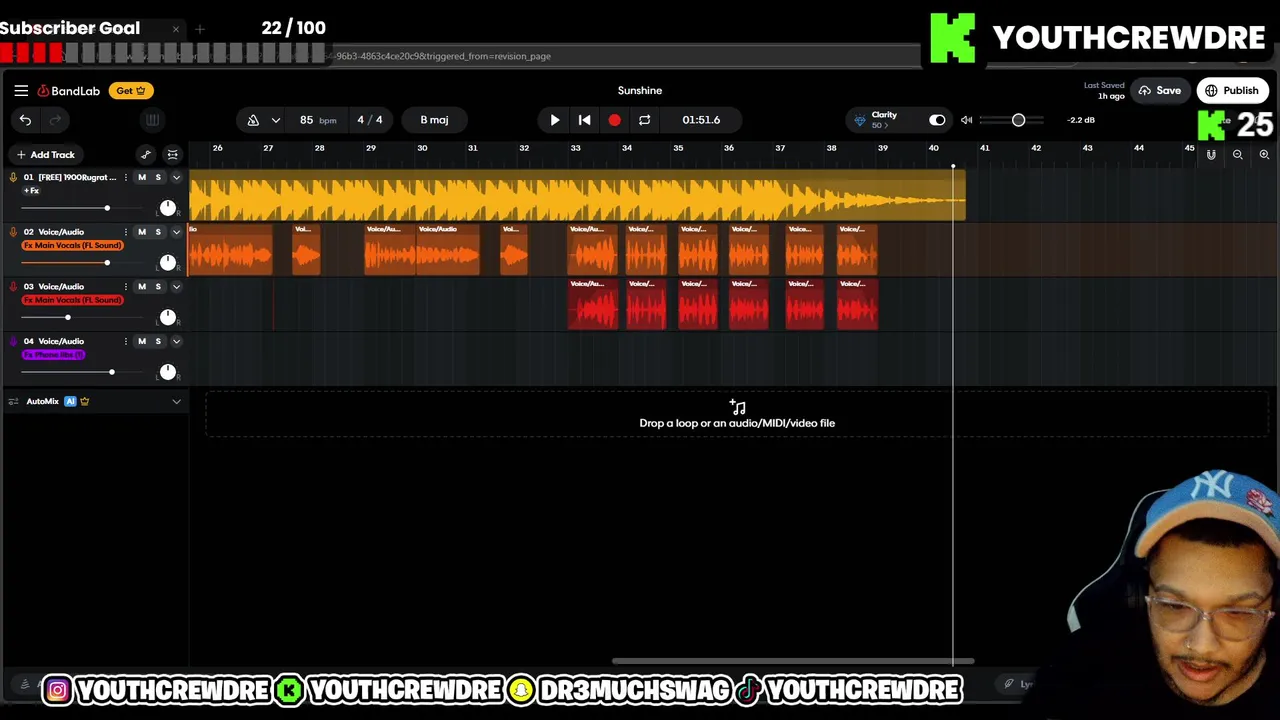Start playback with the play button
The width and height of the screenshot is (1280, 720).
click(555, 120)
